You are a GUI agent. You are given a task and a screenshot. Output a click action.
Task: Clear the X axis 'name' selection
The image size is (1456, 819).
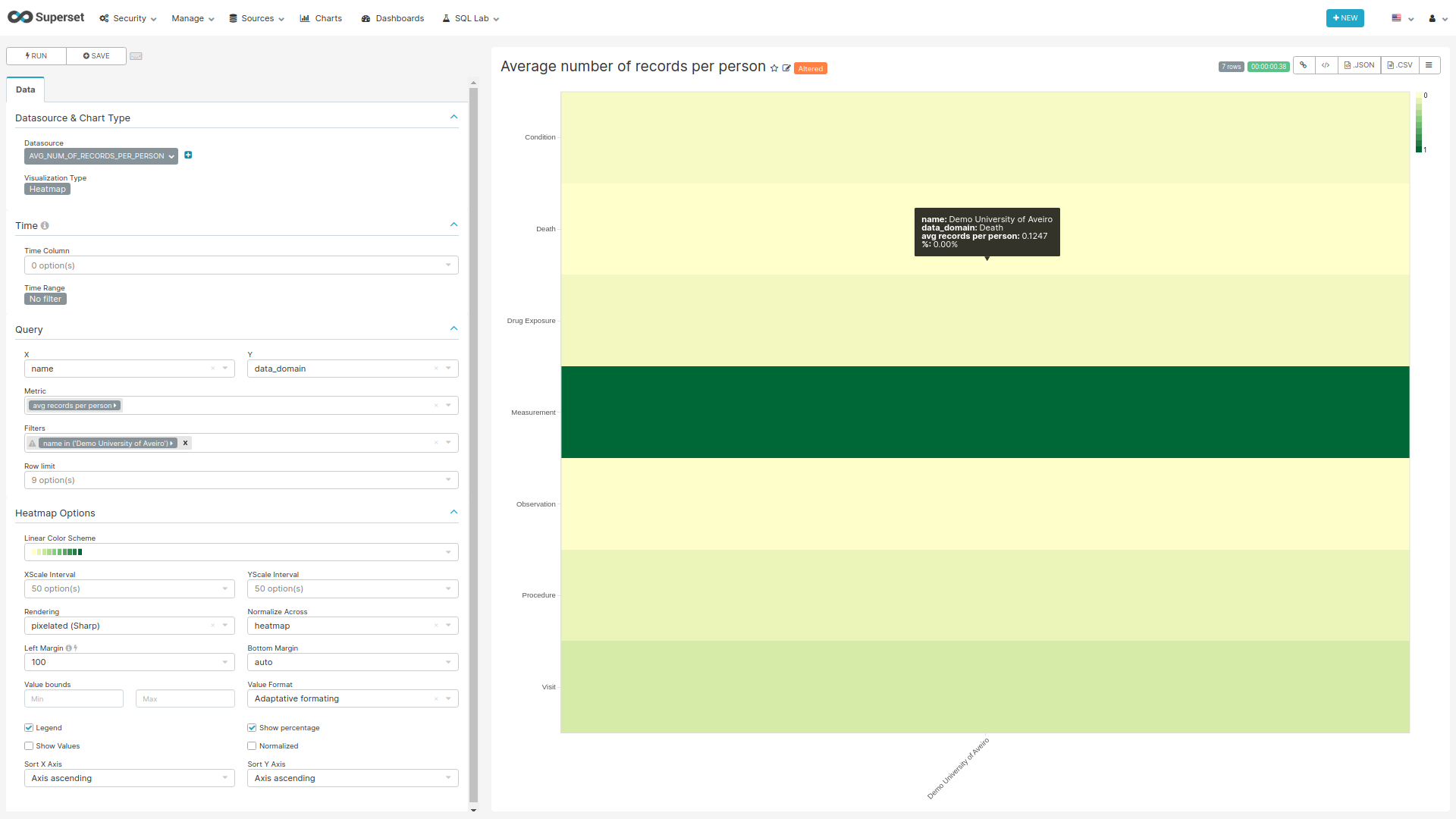coord(212,369)
